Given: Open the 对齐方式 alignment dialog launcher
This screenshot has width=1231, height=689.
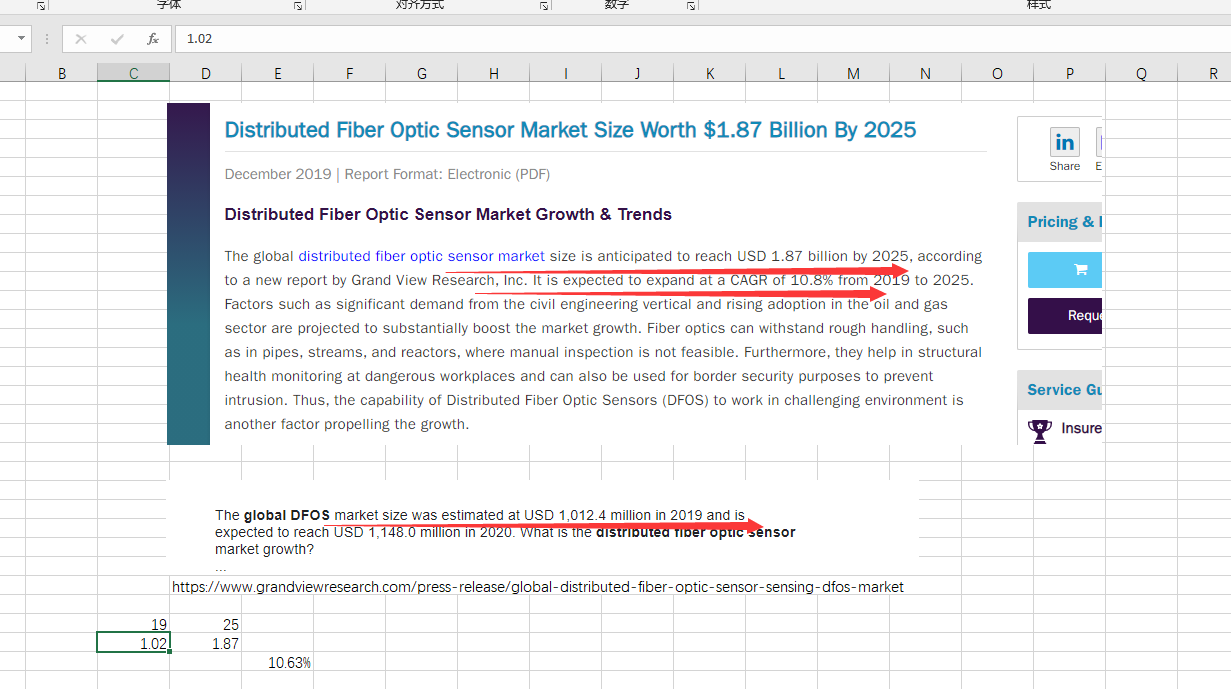Looking at the screenshot, I should [x=544, y=6].
